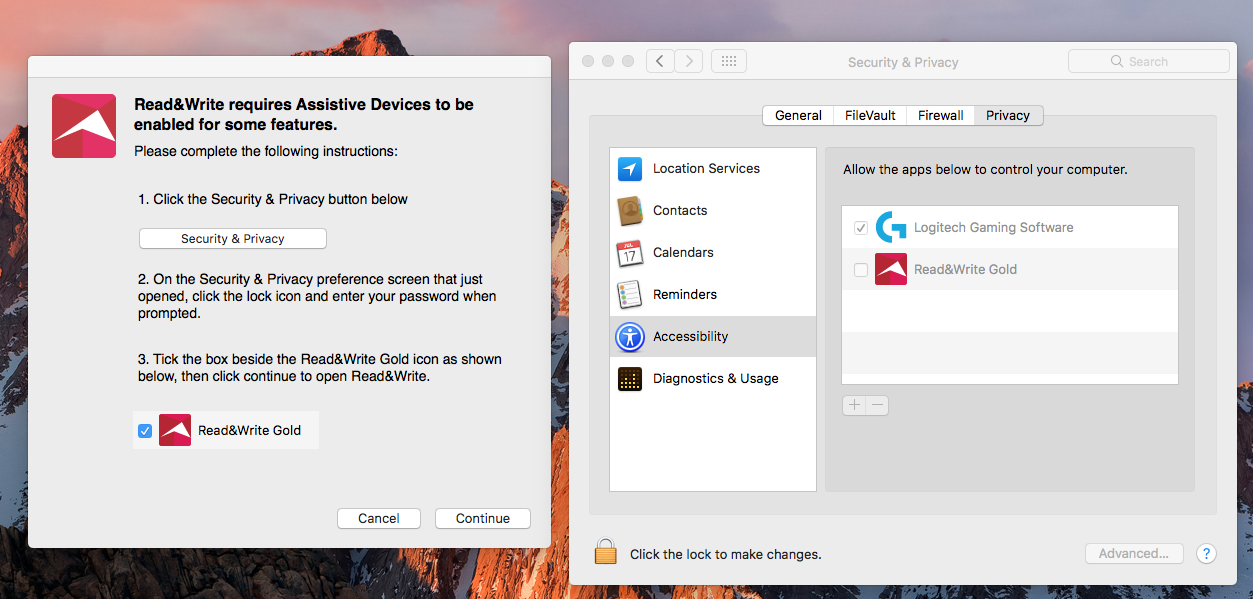The image size is (1253, 599).
Task: Go forward with the right chevron button
Action: pos(689,61)
